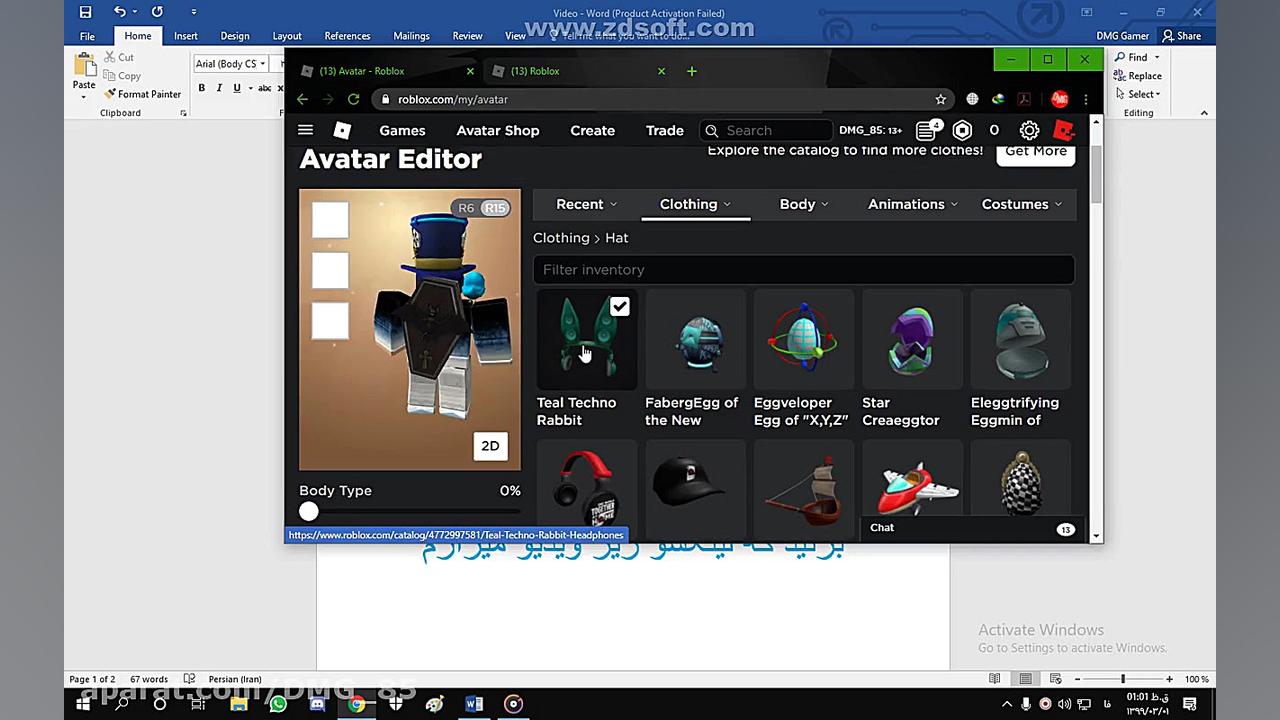1280x720 pixels.
Task: Select the FabergEgg of the New thumbnail
Action: 696,340
